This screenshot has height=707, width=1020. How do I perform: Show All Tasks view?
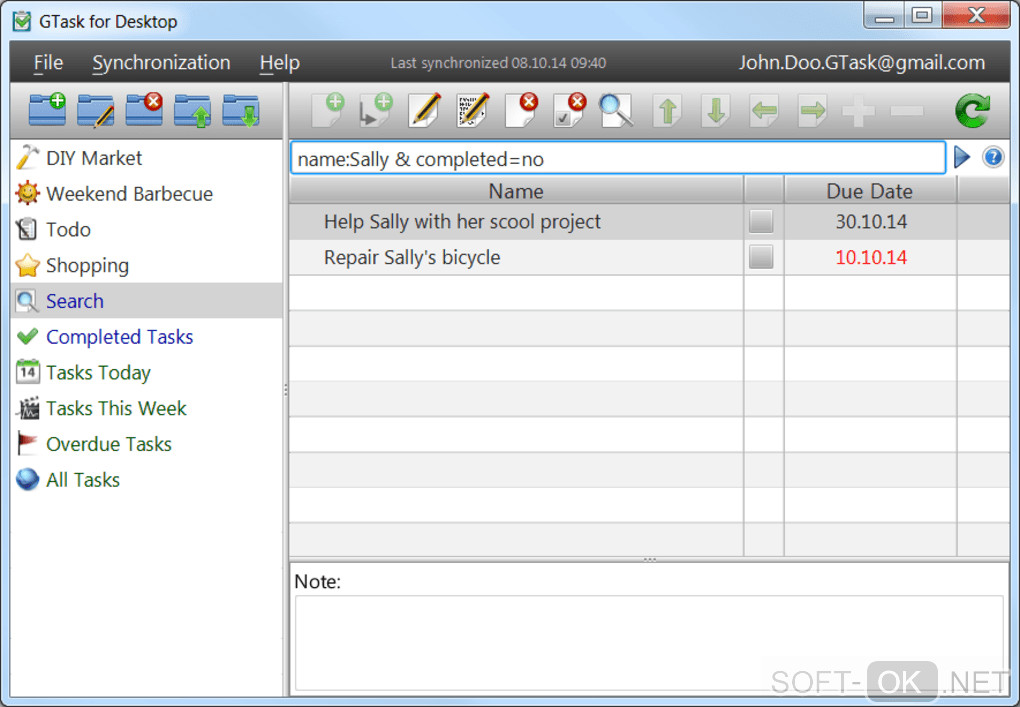148,480
